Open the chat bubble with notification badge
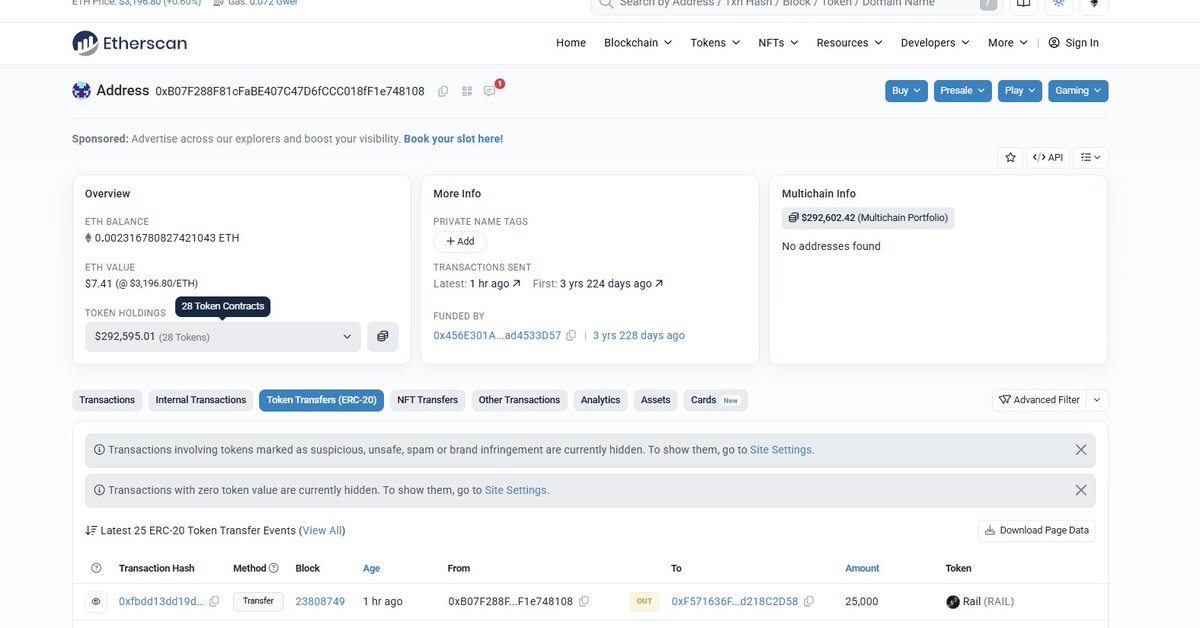Screen dimensions: 1200x628 pyautogui.click(x=489, y=90)
